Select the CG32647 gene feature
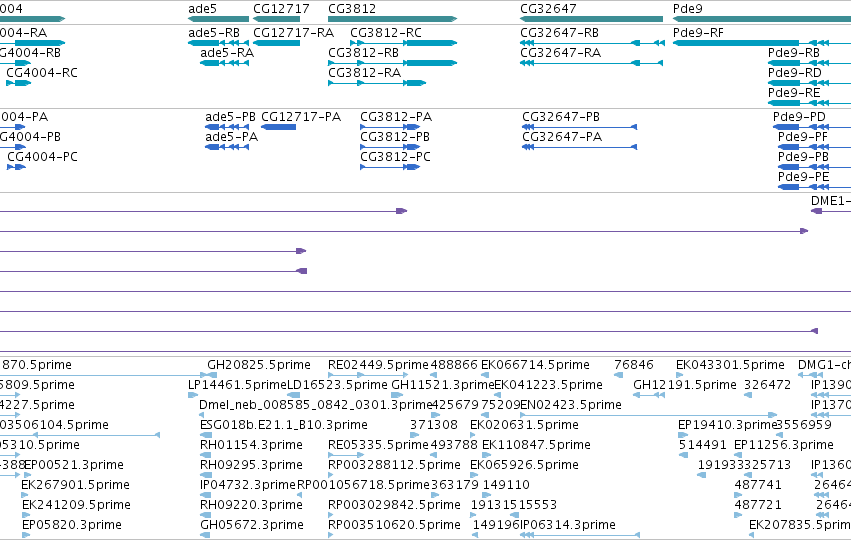Image resolution: width=851 pixels, height=540 pixels. [x=591, y=19]
